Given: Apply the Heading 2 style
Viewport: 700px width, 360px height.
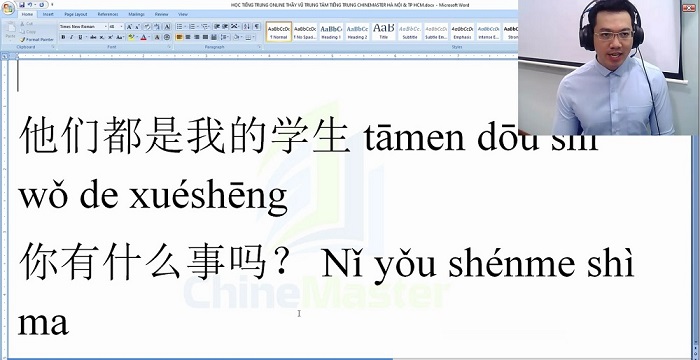Looking at the screenshot, I should coord(357,31).
